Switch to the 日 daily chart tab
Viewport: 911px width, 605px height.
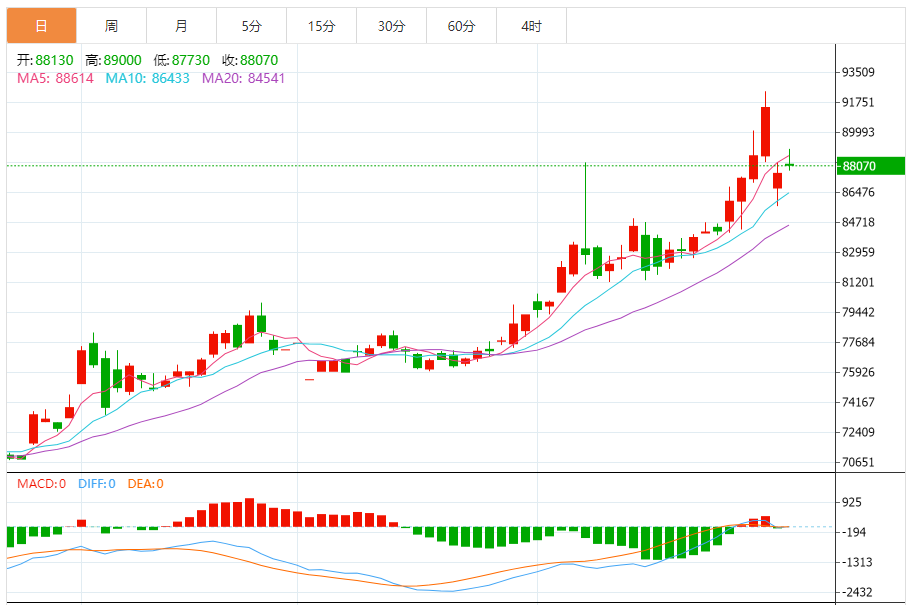[x=41, y=26]
